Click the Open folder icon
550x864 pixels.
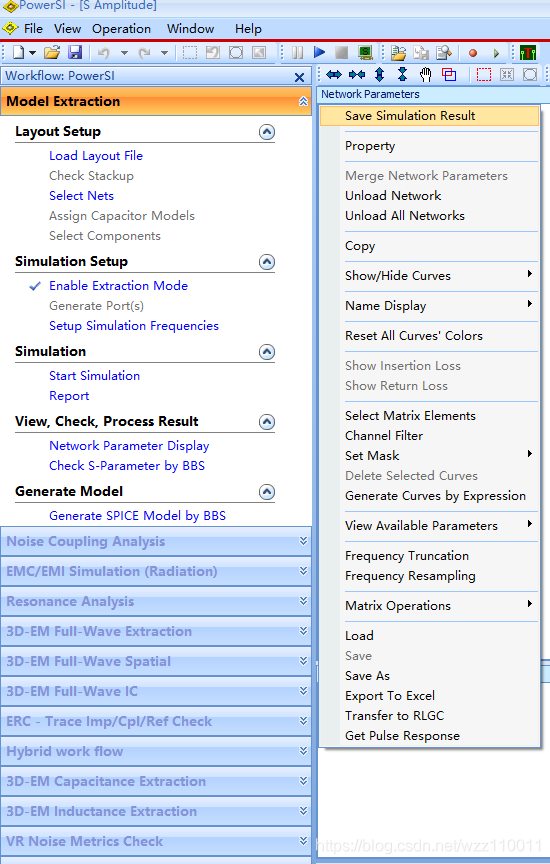52,53
